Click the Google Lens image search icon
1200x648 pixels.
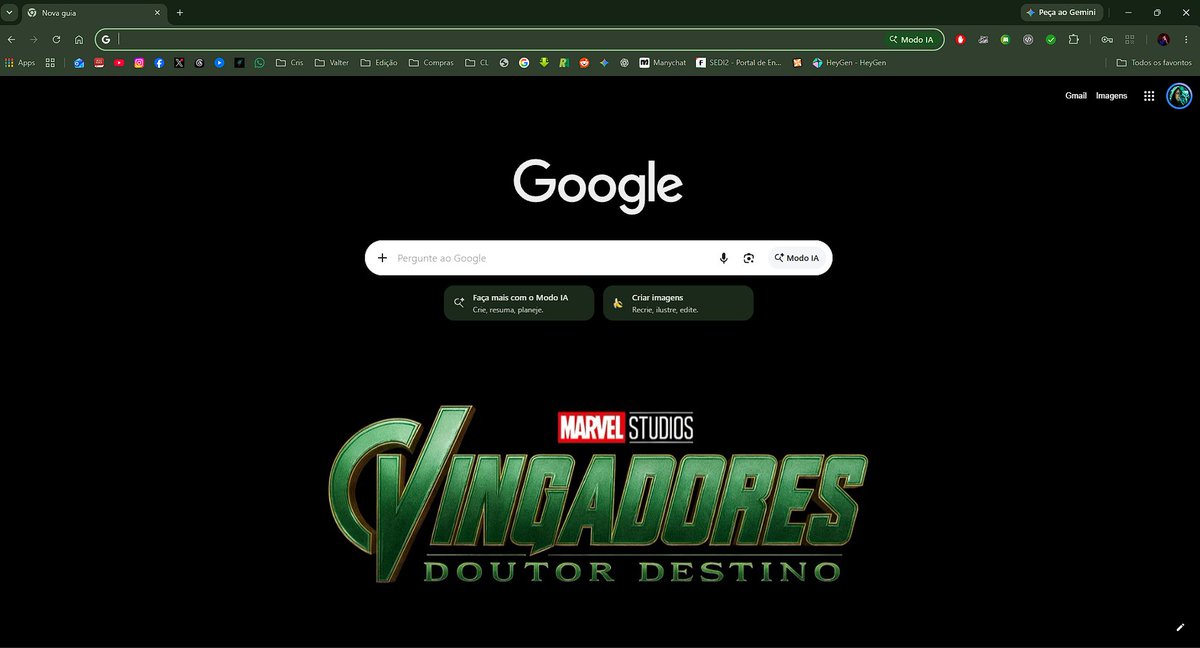tap(748, 258)
